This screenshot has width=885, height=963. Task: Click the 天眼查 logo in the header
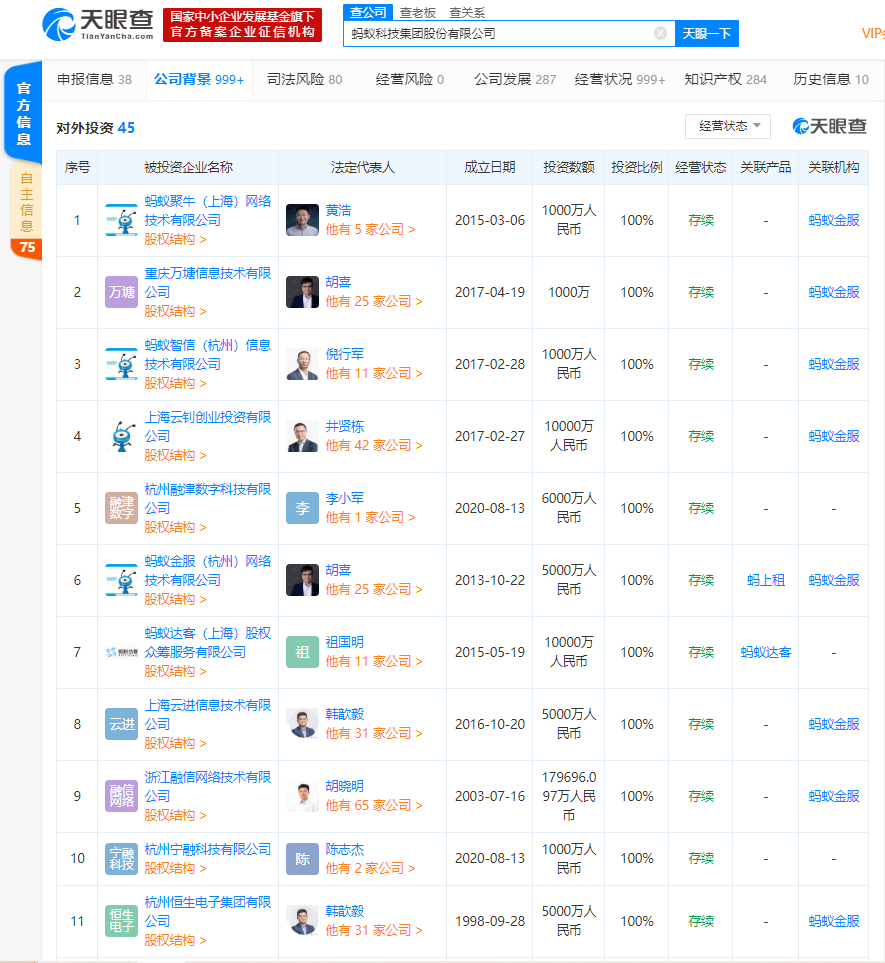pos(98,25)
